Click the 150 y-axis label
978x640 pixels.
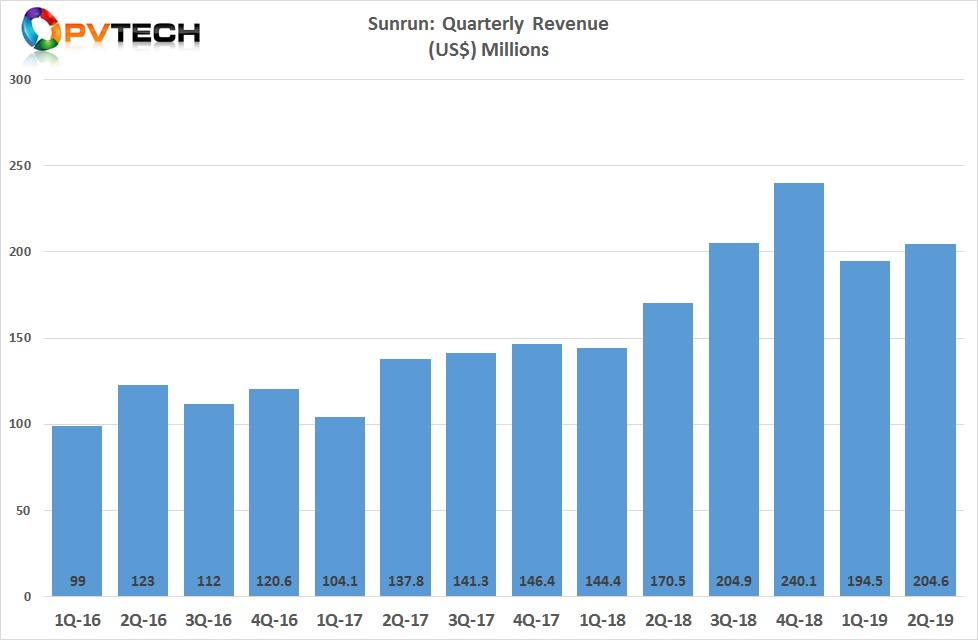pyautogui.click(x=20, y=338)
